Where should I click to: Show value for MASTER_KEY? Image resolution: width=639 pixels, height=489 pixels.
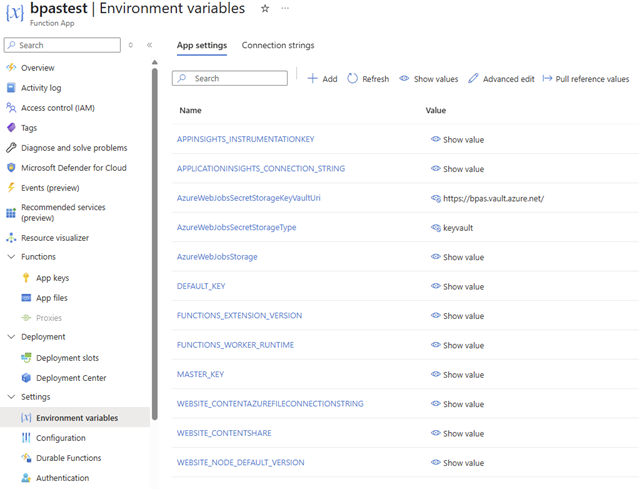[x=457, y=374]
